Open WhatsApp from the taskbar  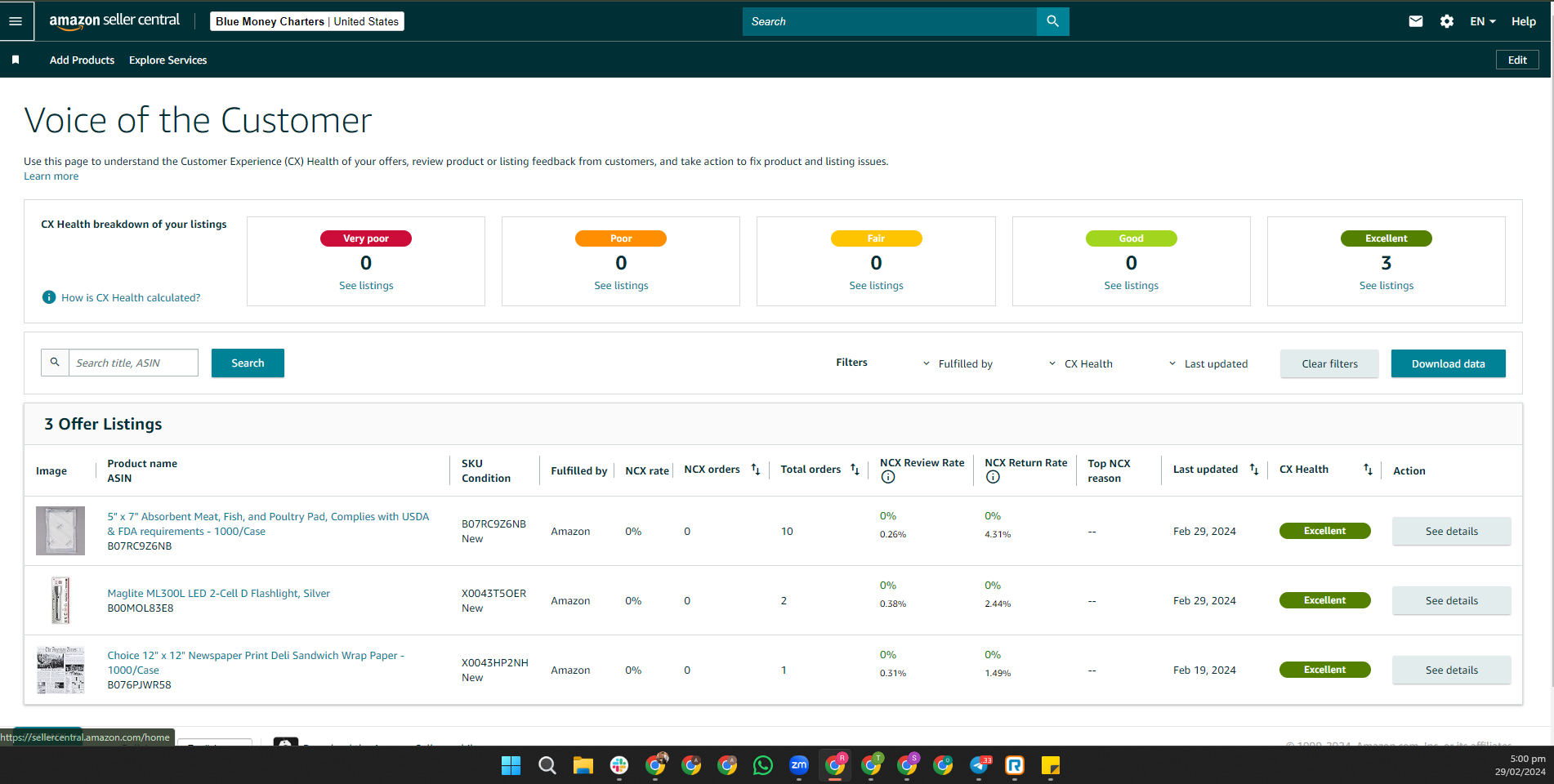[x=762, y=765]
